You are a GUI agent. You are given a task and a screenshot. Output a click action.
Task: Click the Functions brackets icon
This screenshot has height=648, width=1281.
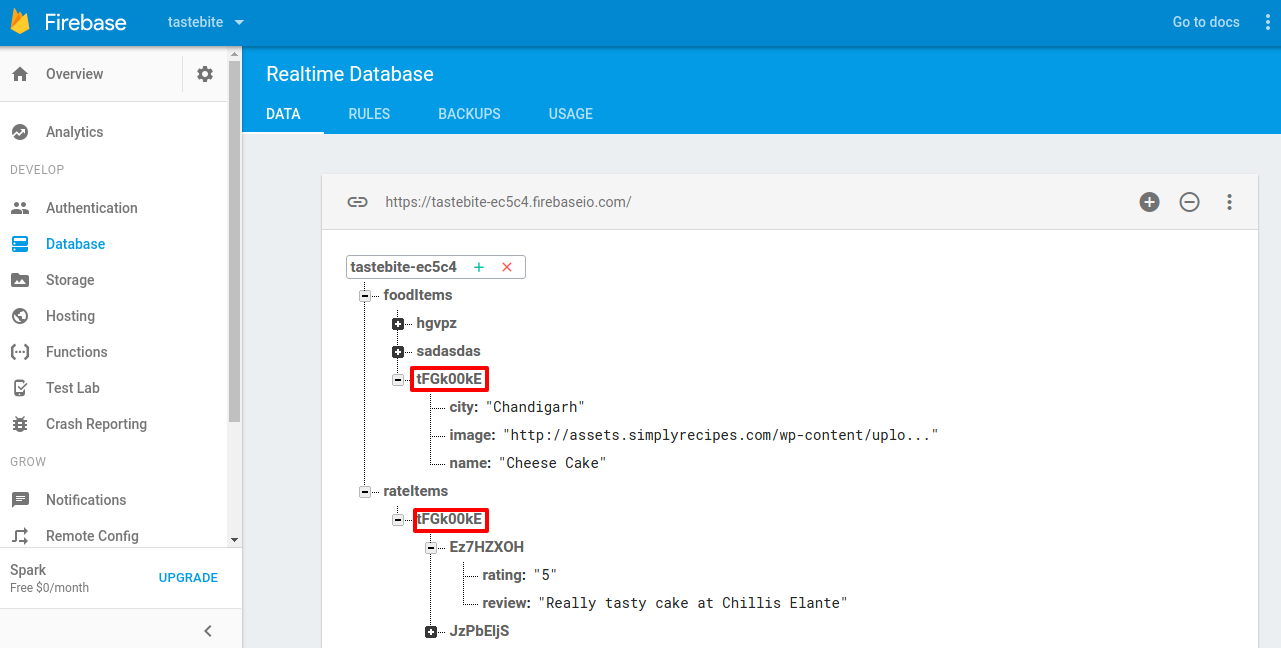coord(20,352)
